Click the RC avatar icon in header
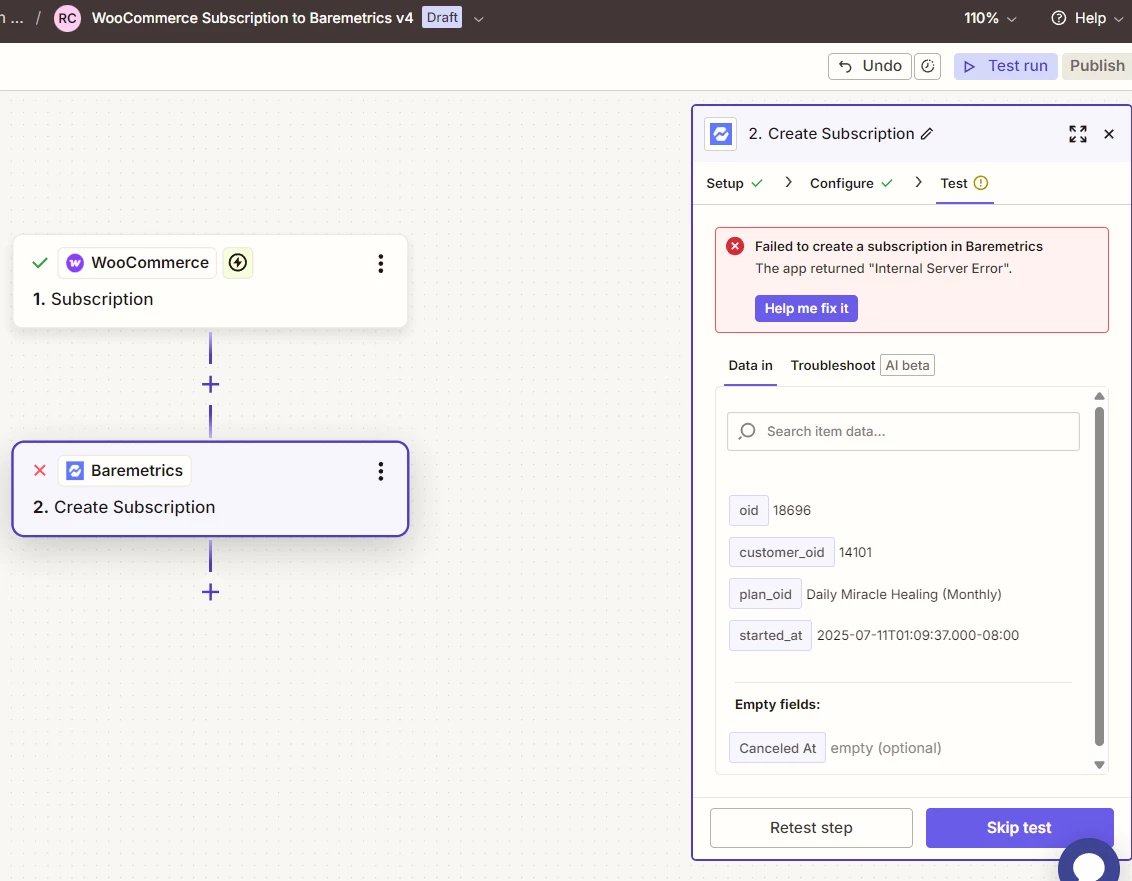The height and width of the screenshot is (881, 1132). [x=67, y=18]
